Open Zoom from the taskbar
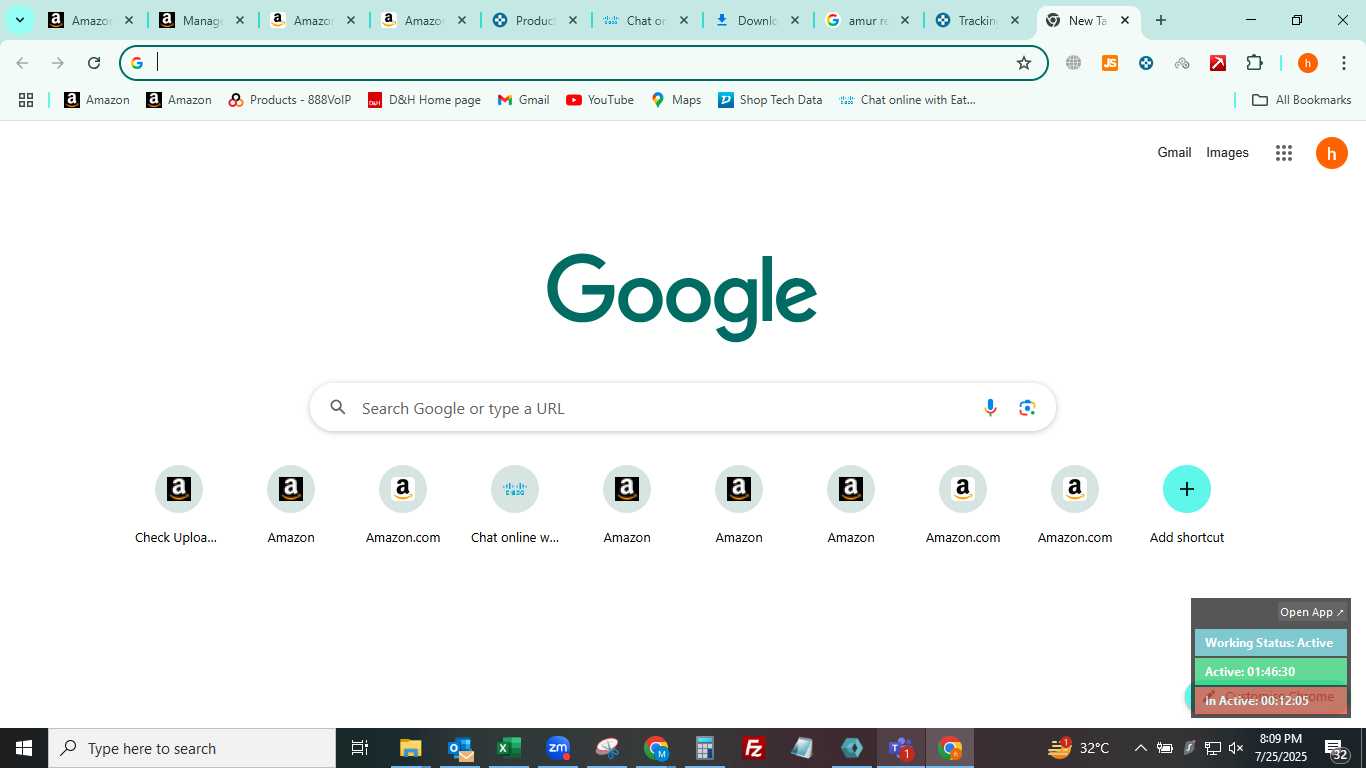 558,748
